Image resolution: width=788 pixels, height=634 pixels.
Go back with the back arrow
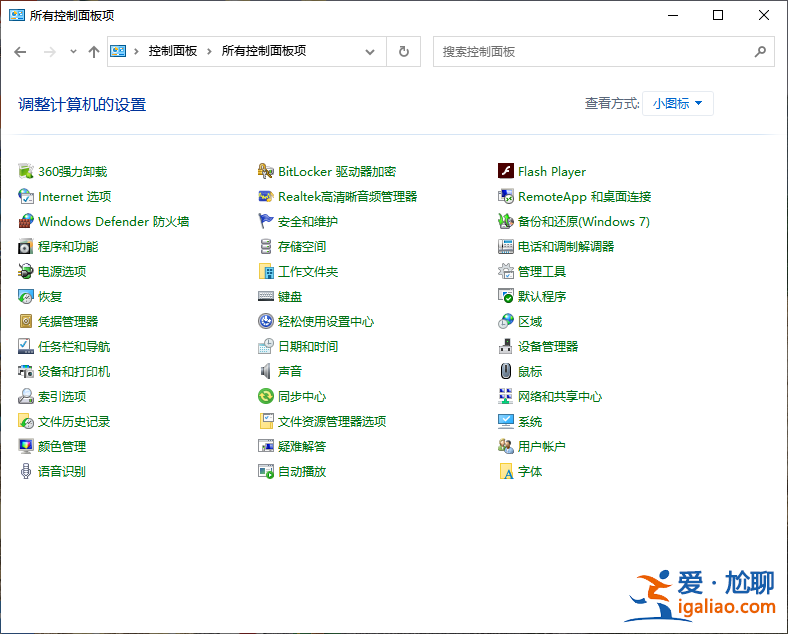click(20, 52)
